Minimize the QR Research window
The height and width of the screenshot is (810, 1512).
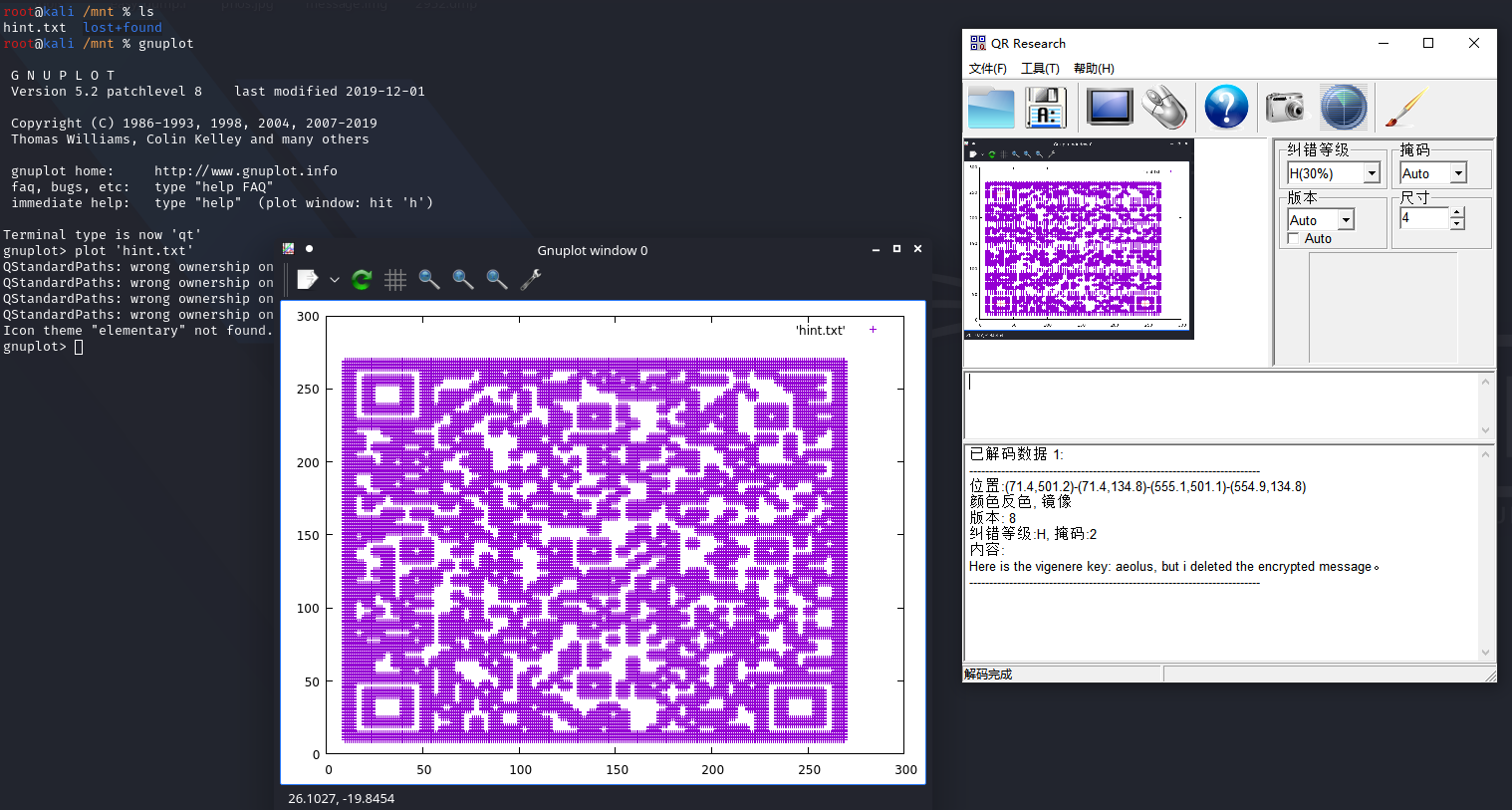pyautogui.click(x=1384, y=43)
